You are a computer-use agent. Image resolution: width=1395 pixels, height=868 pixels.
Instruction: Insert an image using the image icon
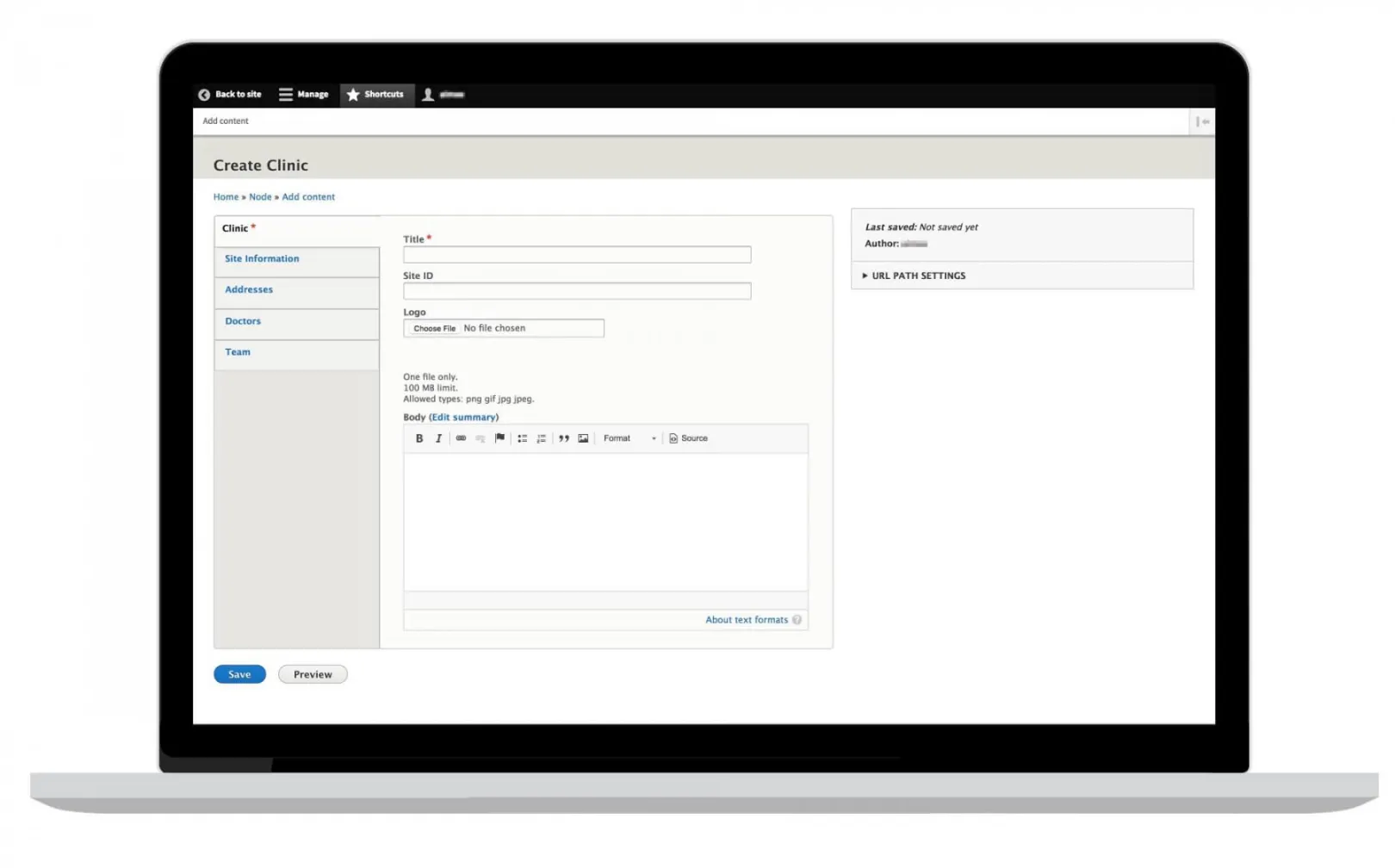pyautogui.click(x=583, y=438)
